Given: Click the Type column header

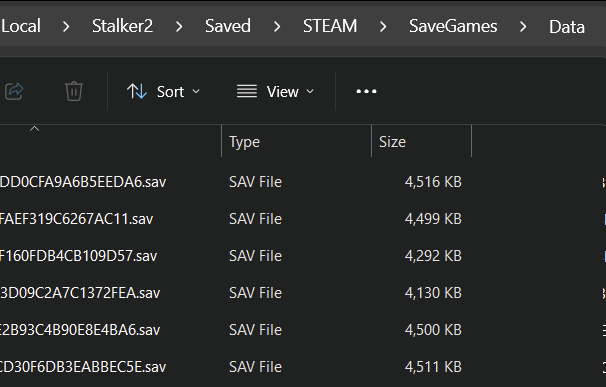Looking at the screenshot, I should tap(296, 142).
